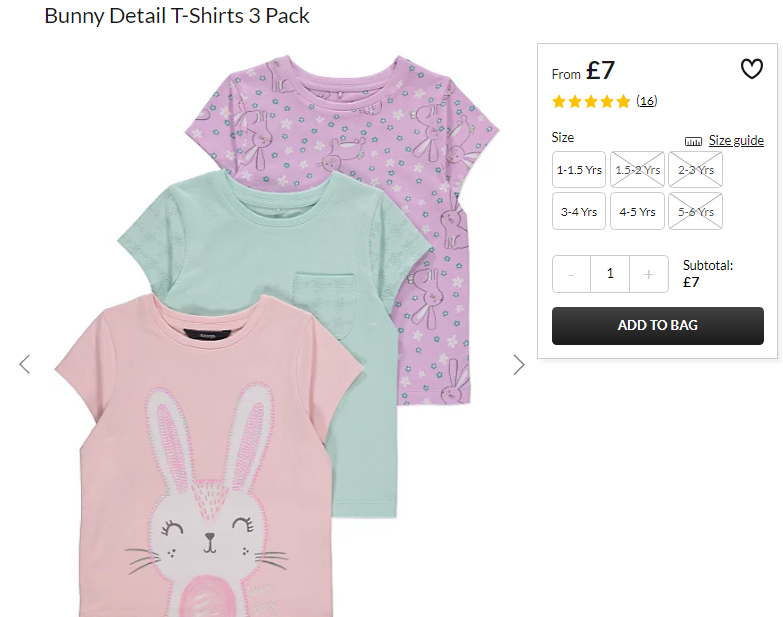
Task: Open the Size guide link
Action: (x=736, y=141)
